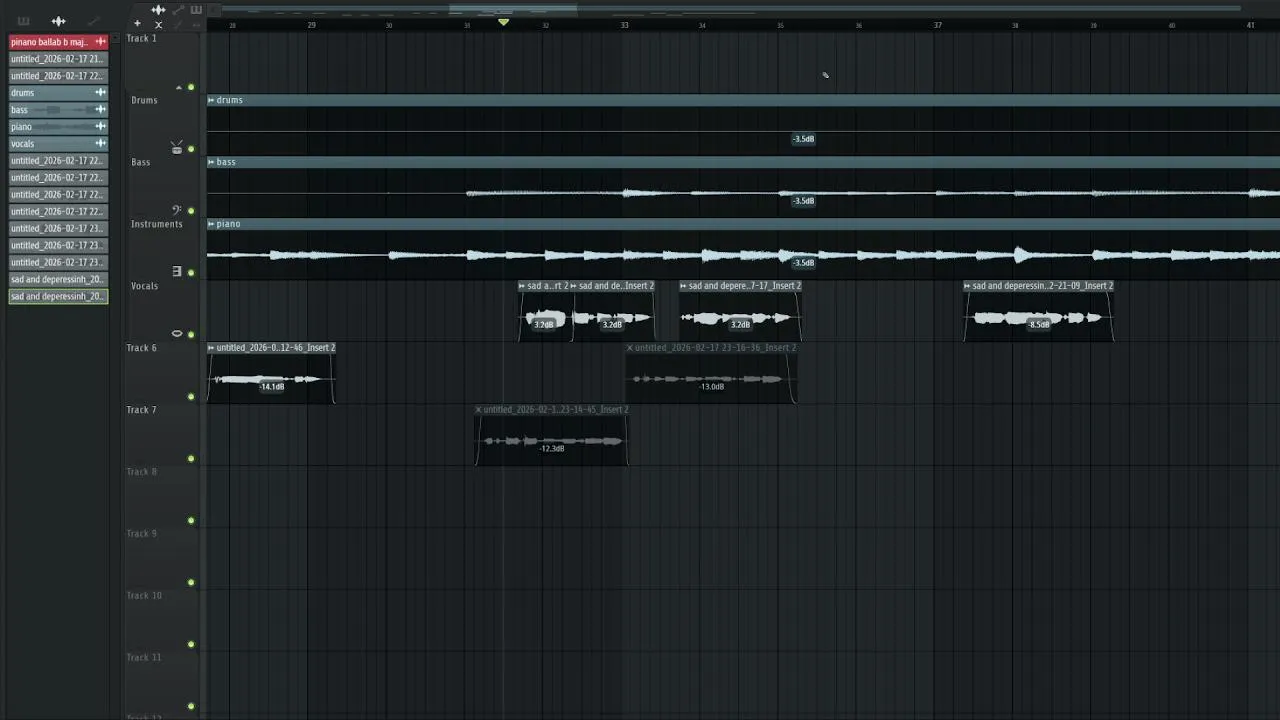Click bar 41 on the timeline ruler
The image size is (1280, 720).
point(1250,25)
